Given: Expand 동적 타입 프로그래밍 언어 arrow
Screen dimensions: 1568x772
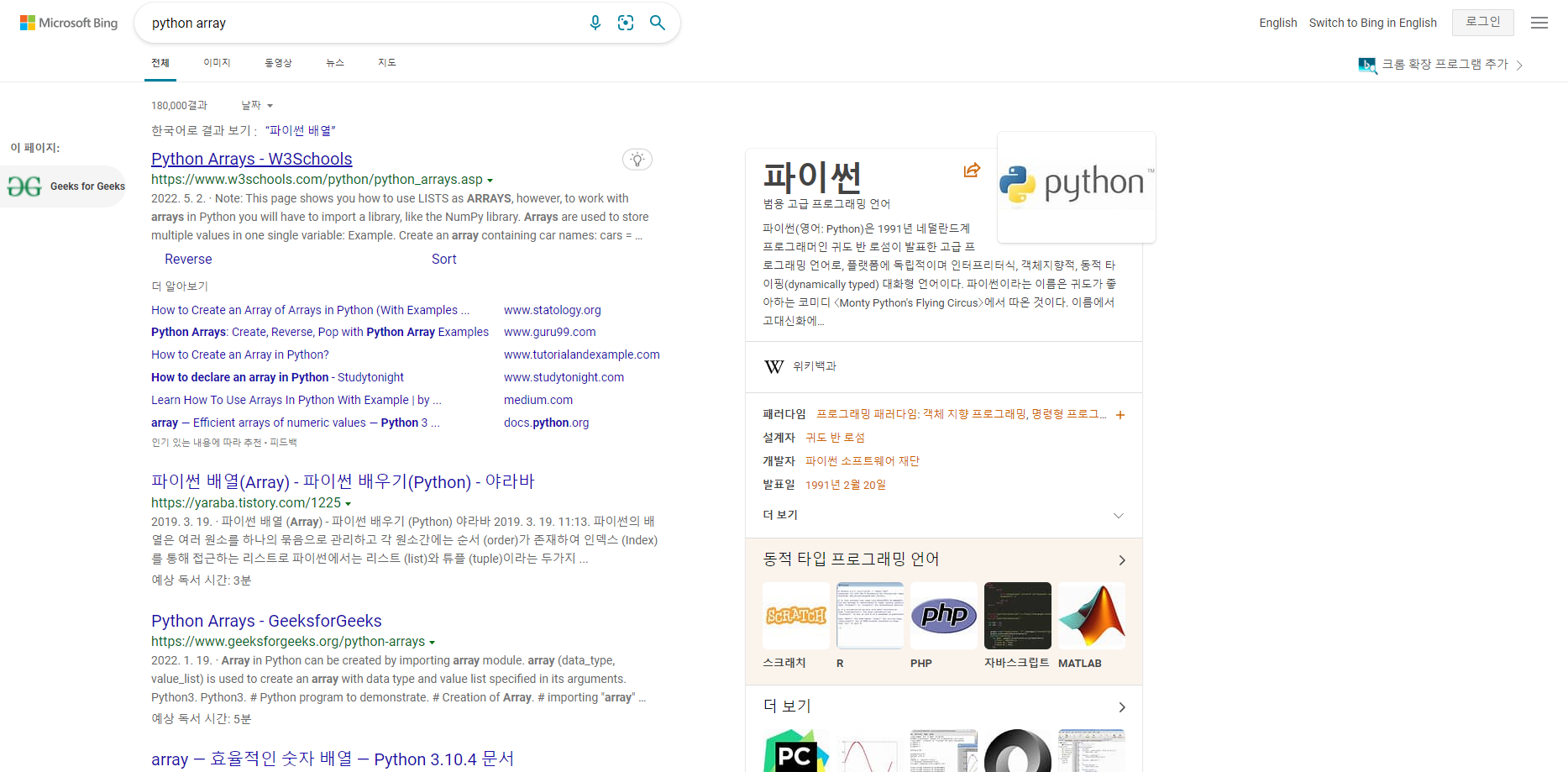Looking at the screenshot, I should tap(1122, 560).
